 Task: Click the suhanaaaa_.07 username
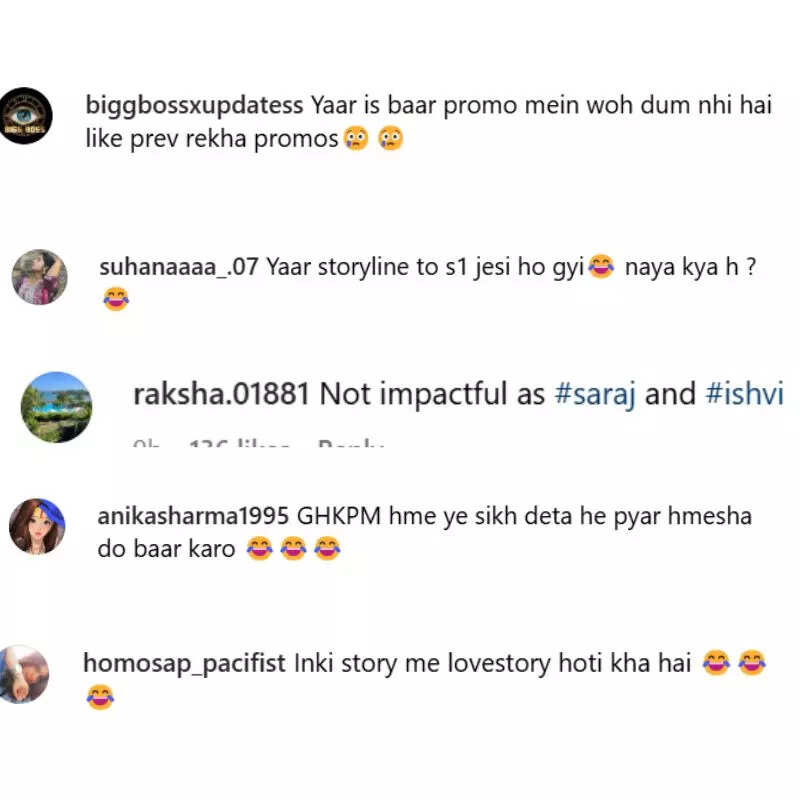(x=179, y=267)
